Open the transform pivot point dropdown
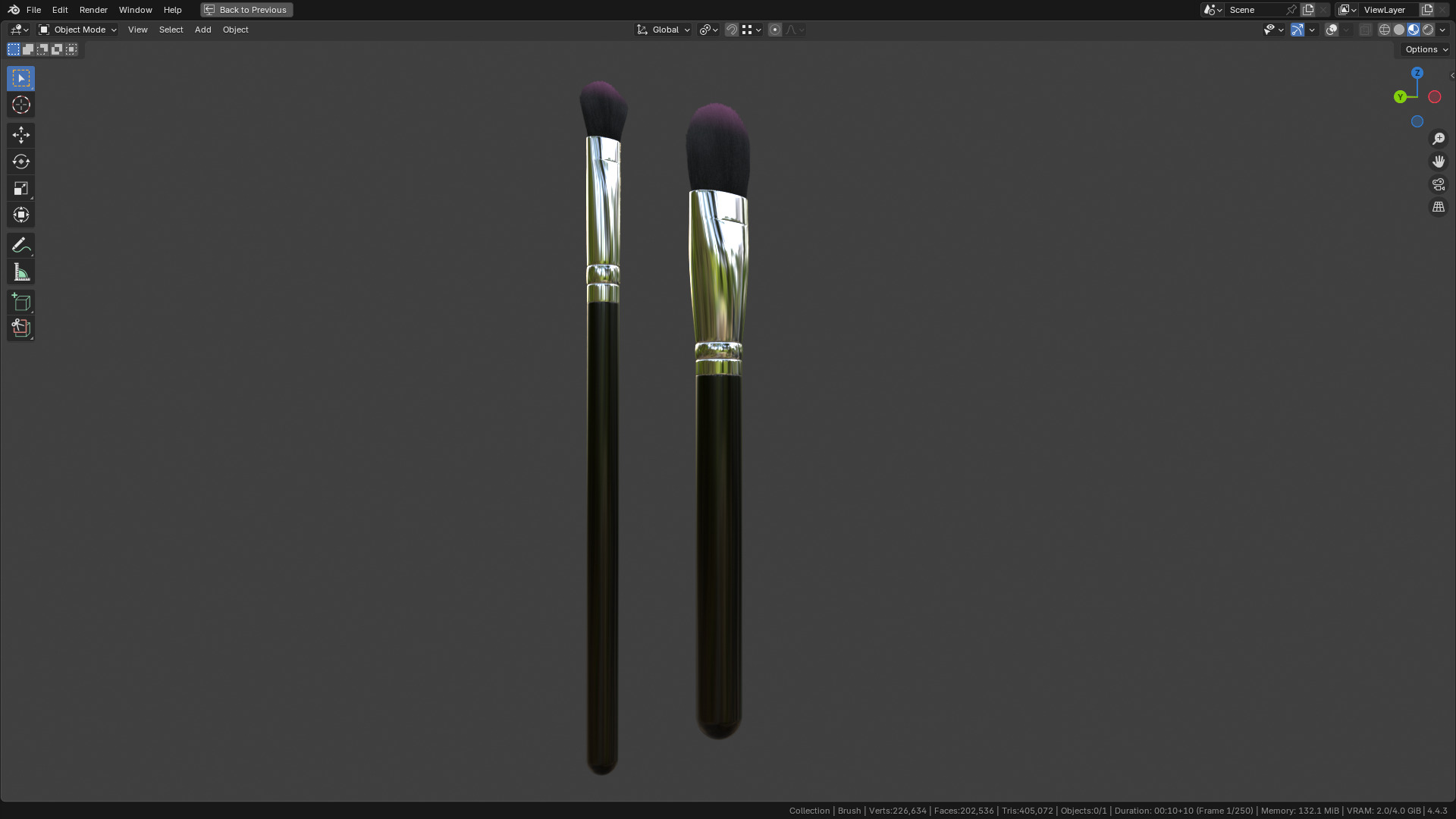 coord(708,30)
